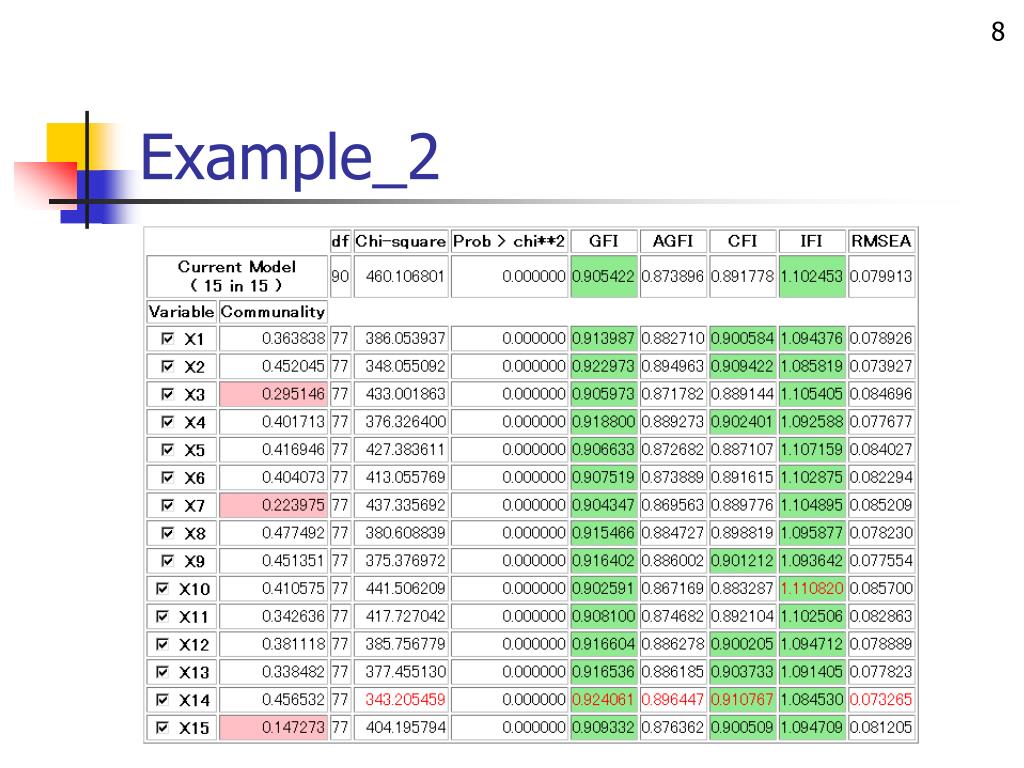Select the Current Model (15 in 15) cell
The image size is (1024, 768).
click(x=237, y=276)
